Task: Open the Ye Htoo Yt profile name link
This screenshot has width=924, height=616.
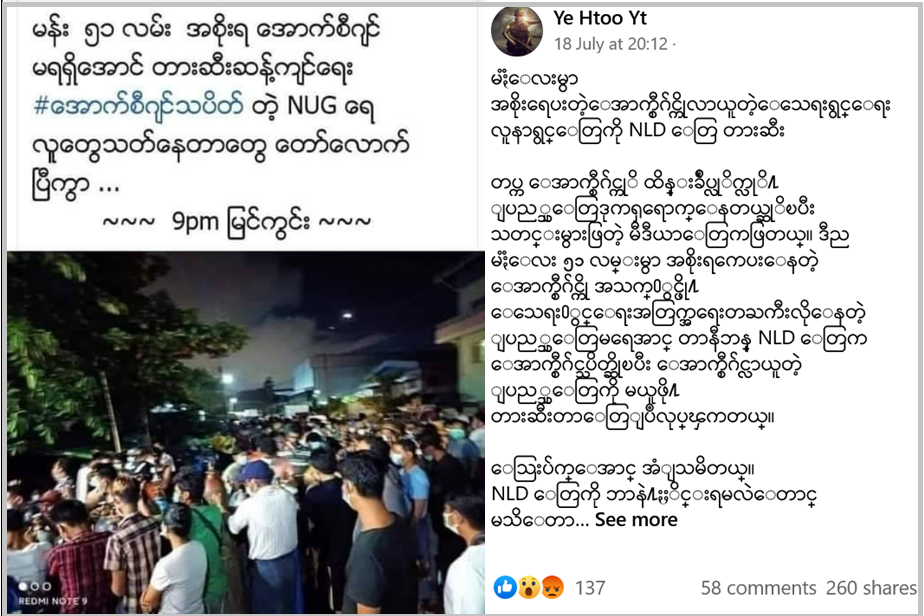Action: (x=600, y=18)
